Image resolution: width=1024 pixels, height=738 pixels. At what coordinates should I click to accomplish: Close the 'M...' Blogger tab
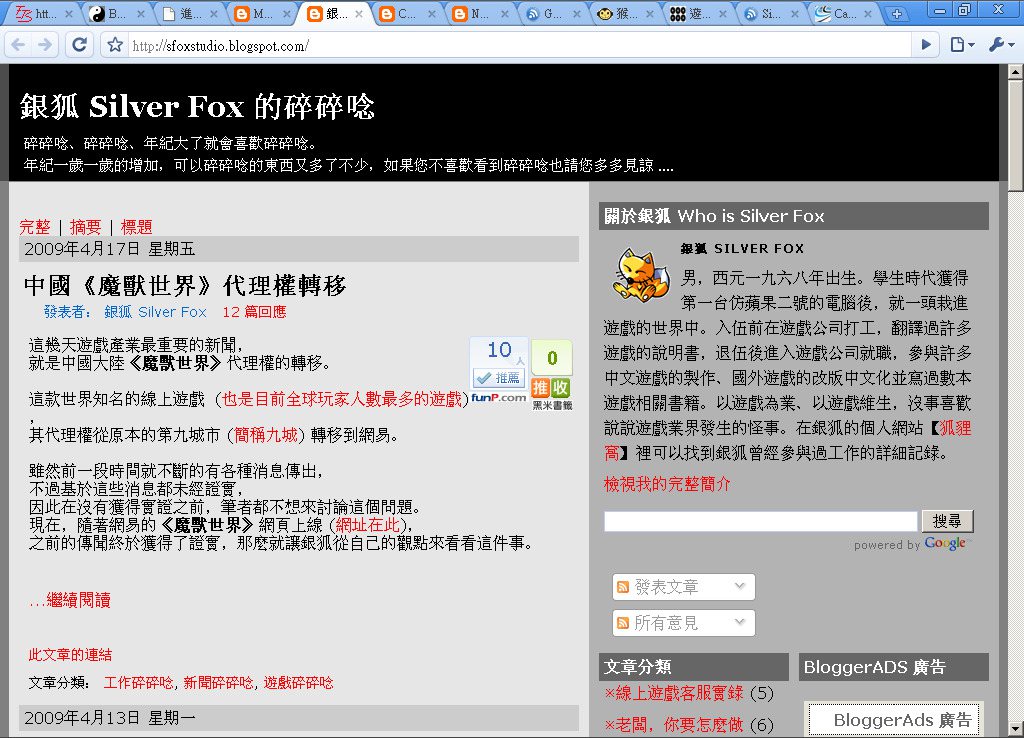pos(286,14)
